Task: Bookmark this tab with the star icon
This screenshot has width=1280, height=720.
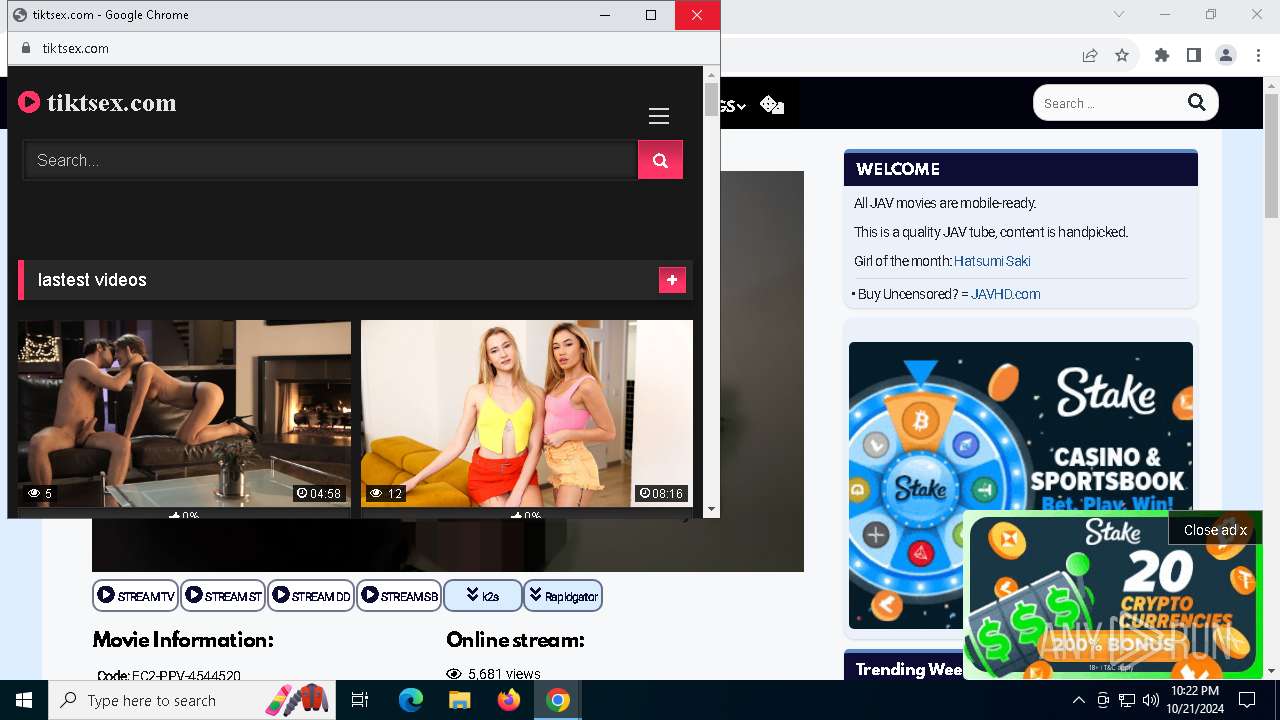Action: [1122, 56]
